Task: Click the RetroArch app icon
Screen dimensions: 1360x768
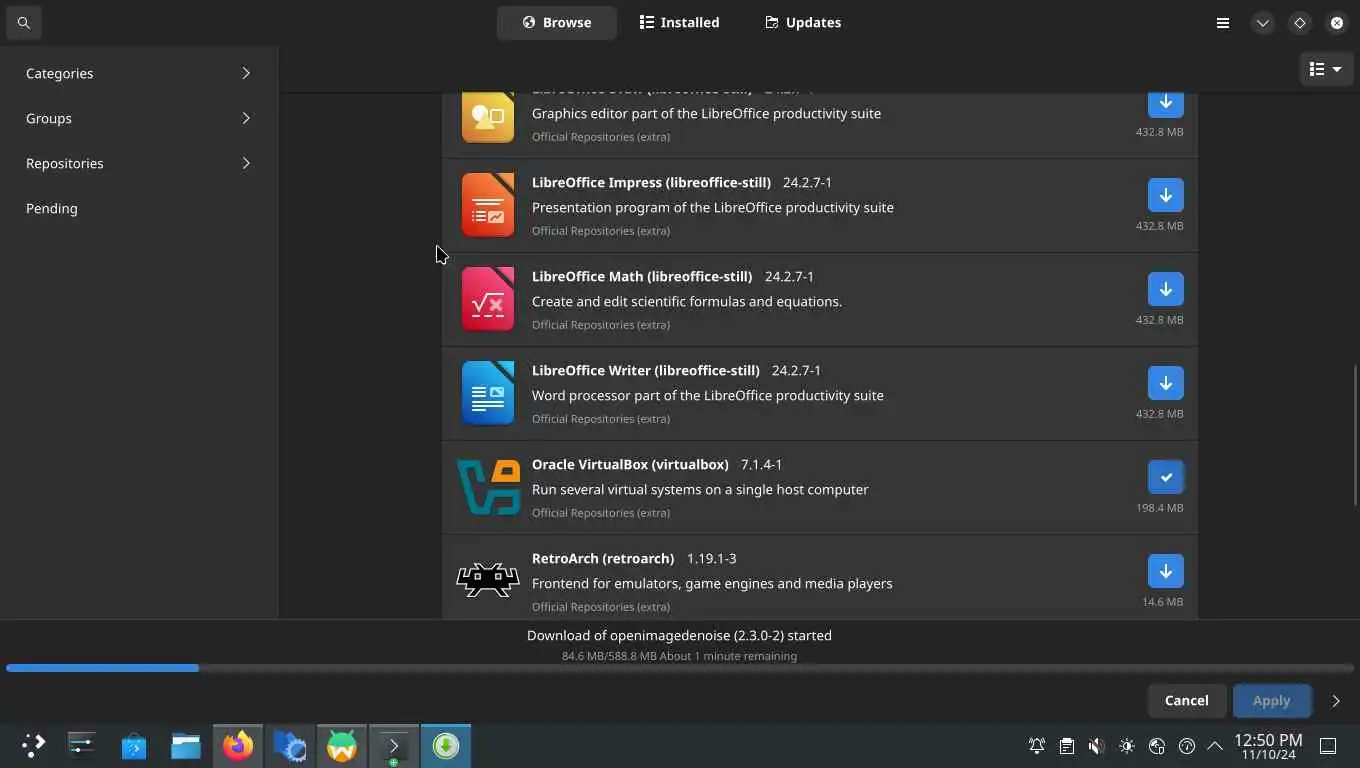Action: [x=488, y=580]
